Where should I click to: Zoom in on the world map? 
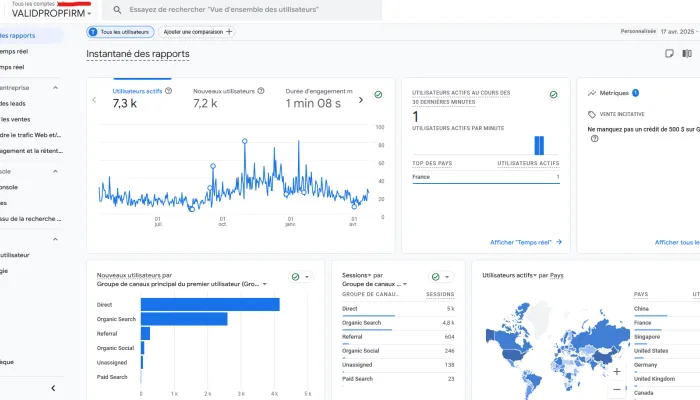click(x=617, y=371)
